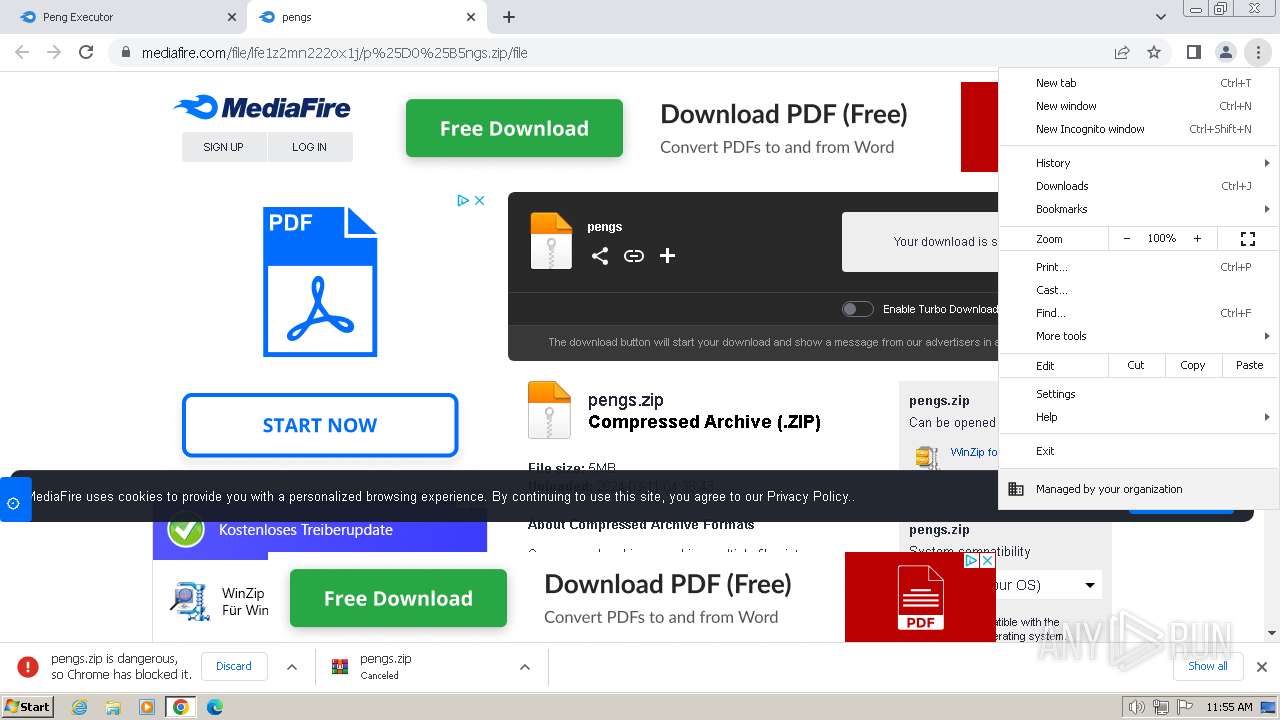Select Exit from the menu
Image resolution: width=1280 pixels, height=720 pixels.
pos(1139,451)
